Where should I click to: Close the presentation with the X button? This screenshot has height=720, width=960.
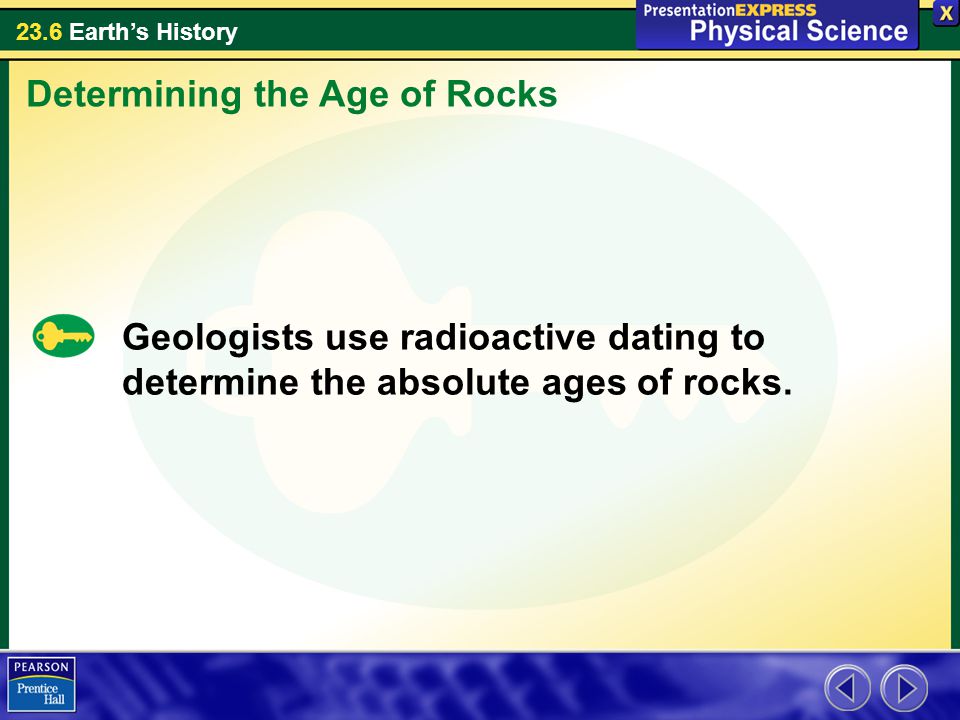[945, 13]
